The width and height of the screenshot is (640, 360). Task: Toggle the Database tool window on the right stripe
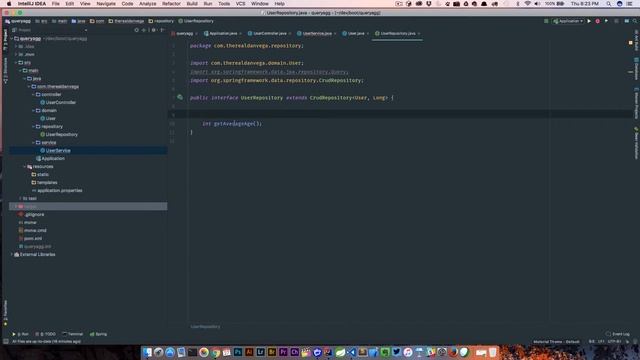pos(636,68)
